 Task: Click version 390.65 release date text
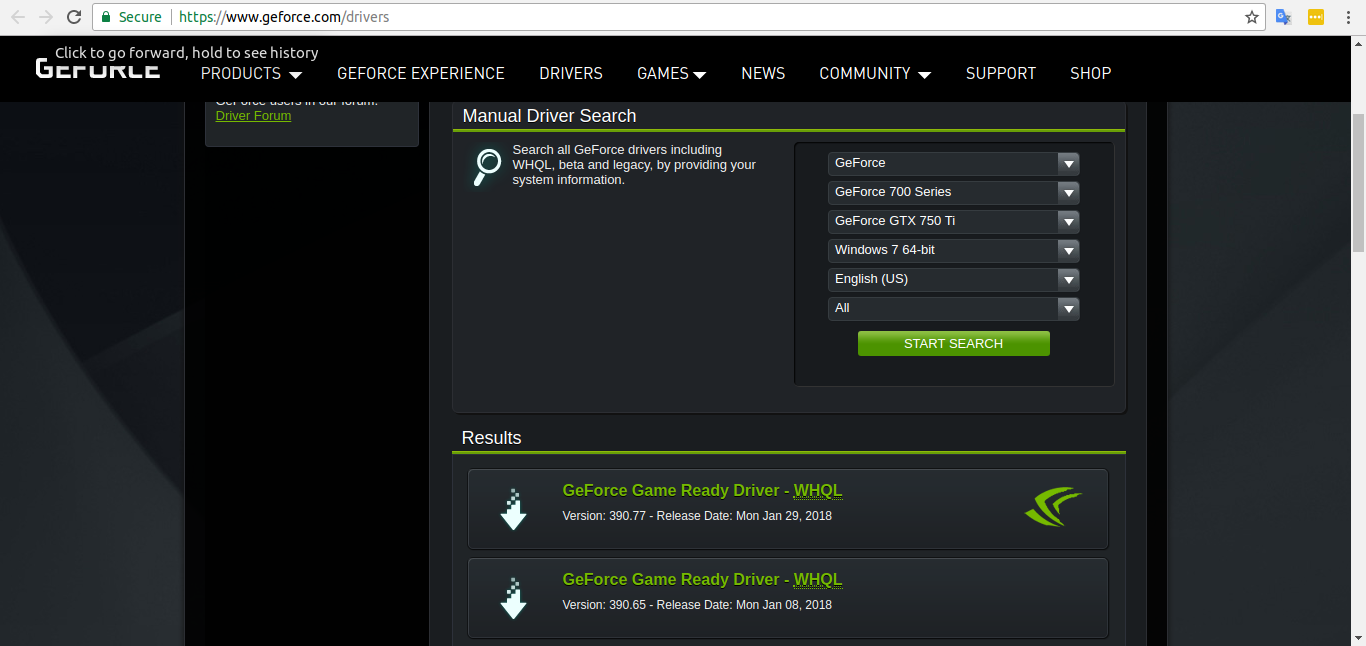pyautogui.click(x=697, y=605)
